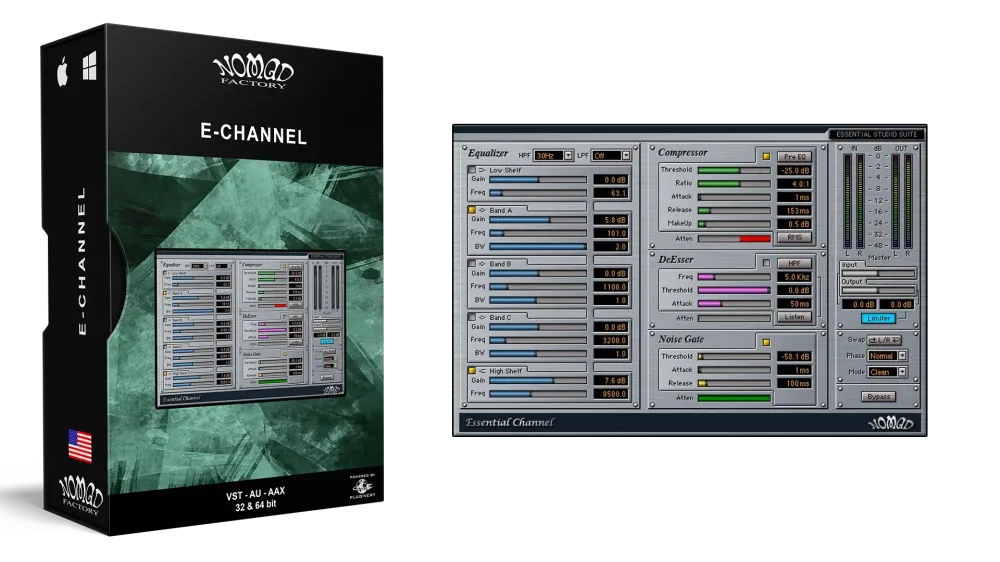
Task: Click the Nomad logo in the plugin footer
Action: [x=890, y=422]
